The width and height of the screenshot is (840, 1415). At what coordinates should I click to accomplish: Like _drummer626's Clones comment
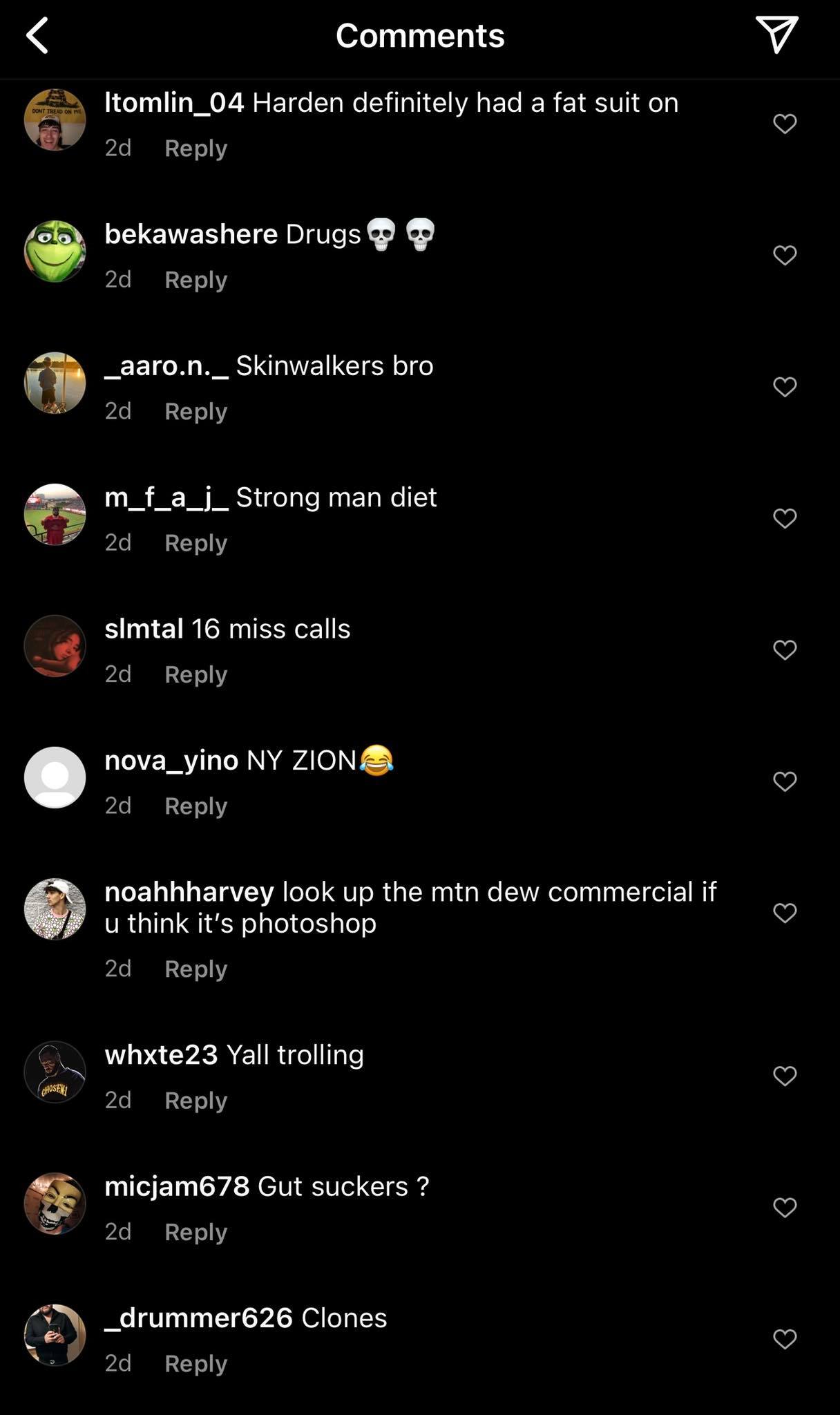point(785,1339)
